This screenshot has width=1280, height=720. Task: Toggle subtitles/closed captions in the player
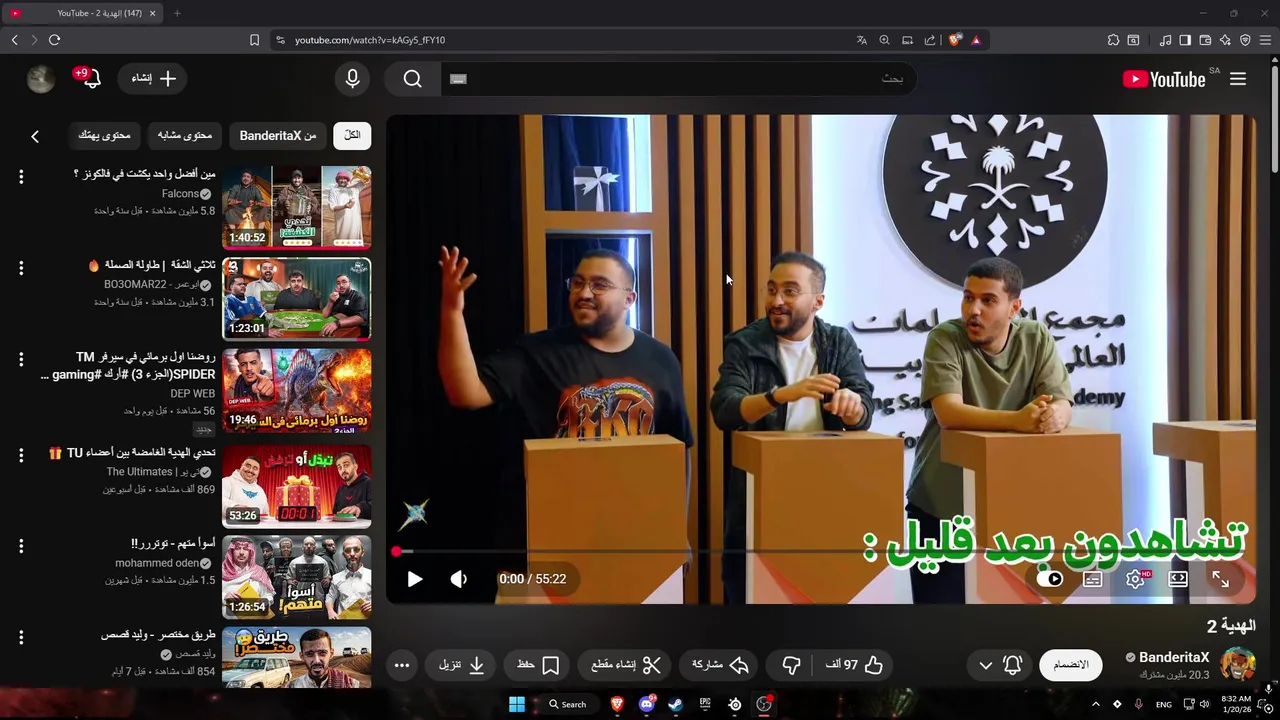tap(1093, 579)
